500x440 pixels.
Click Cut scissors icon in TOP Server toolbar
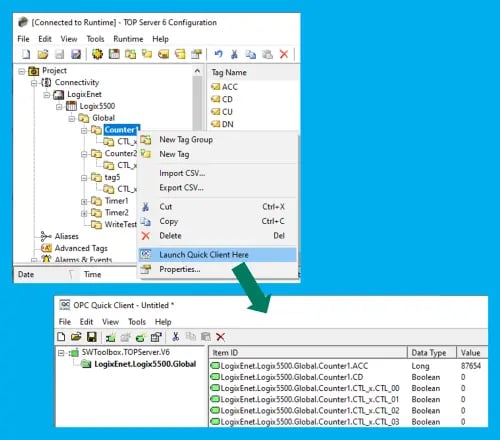coord(235,54)
